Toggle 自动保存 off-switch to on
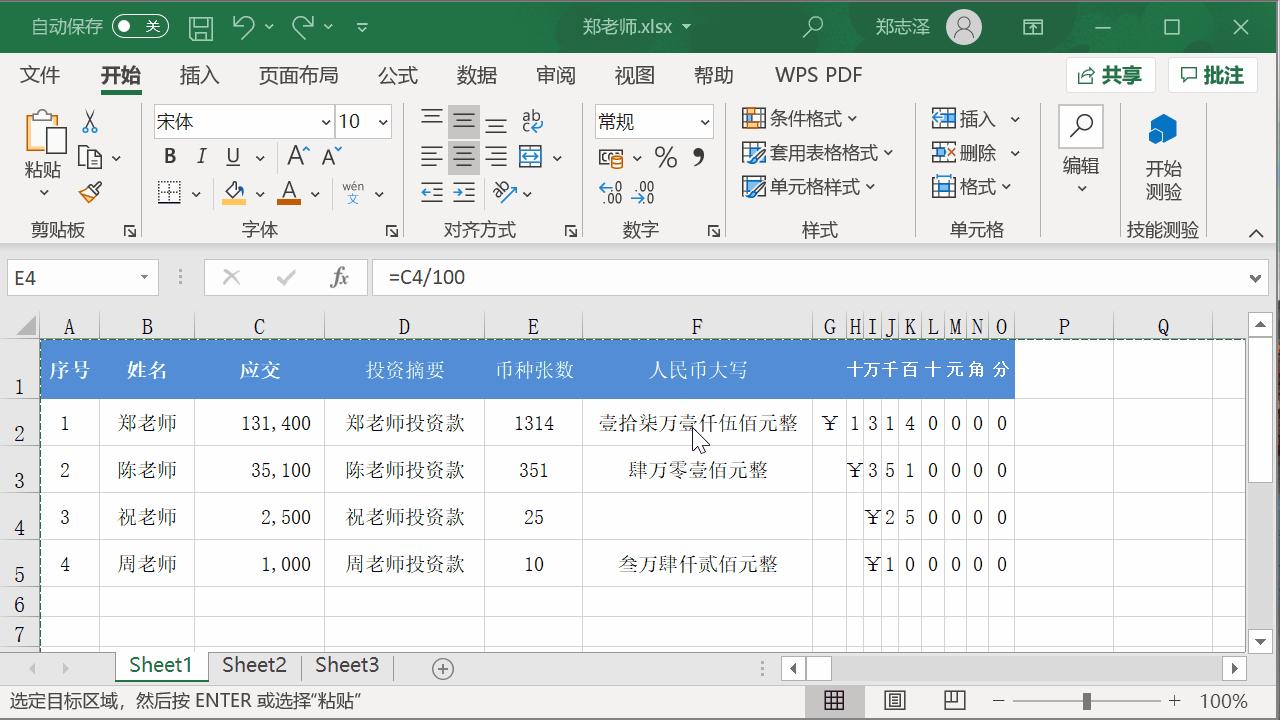 click(x=140, y=26)
